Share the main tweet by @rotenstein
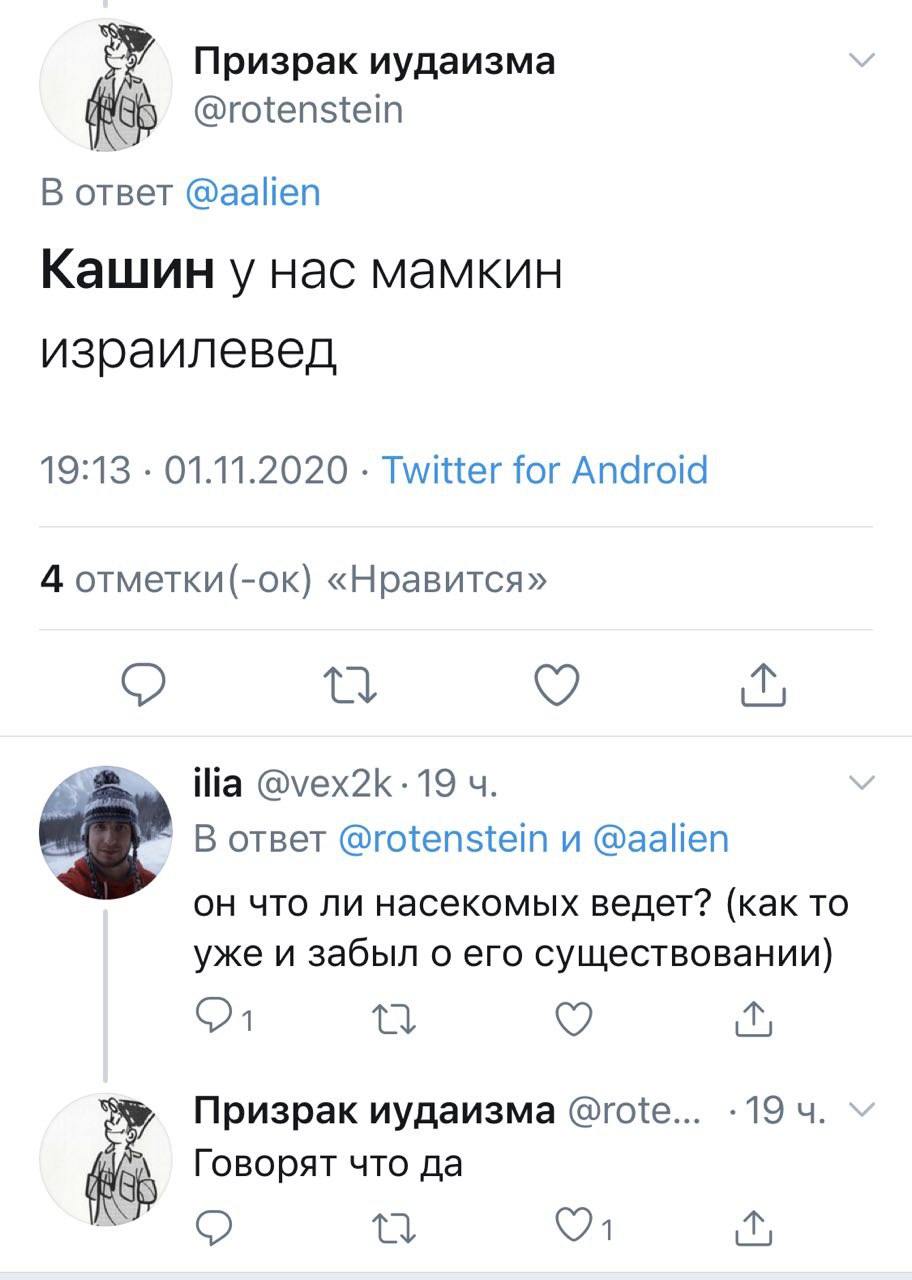 point(763,685)
